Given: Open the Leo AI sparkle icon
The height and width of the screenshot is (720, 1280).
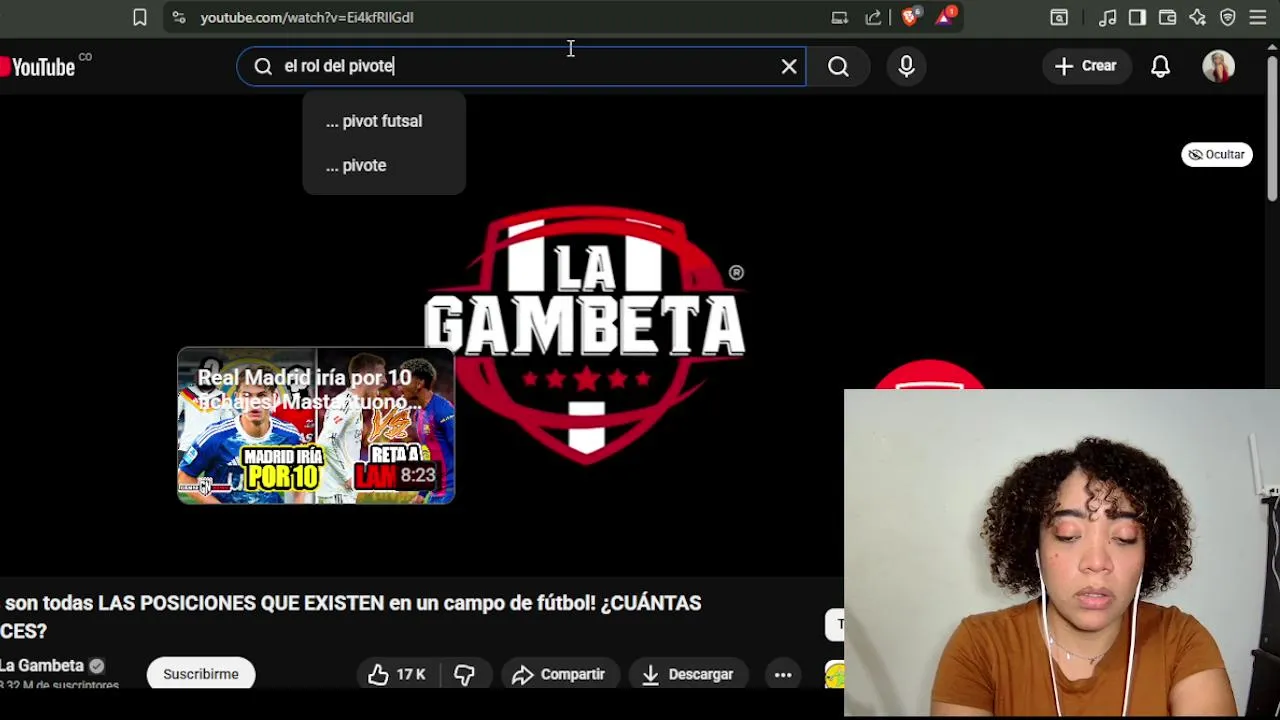Looking at the screenshot, I should point(1198,17).
